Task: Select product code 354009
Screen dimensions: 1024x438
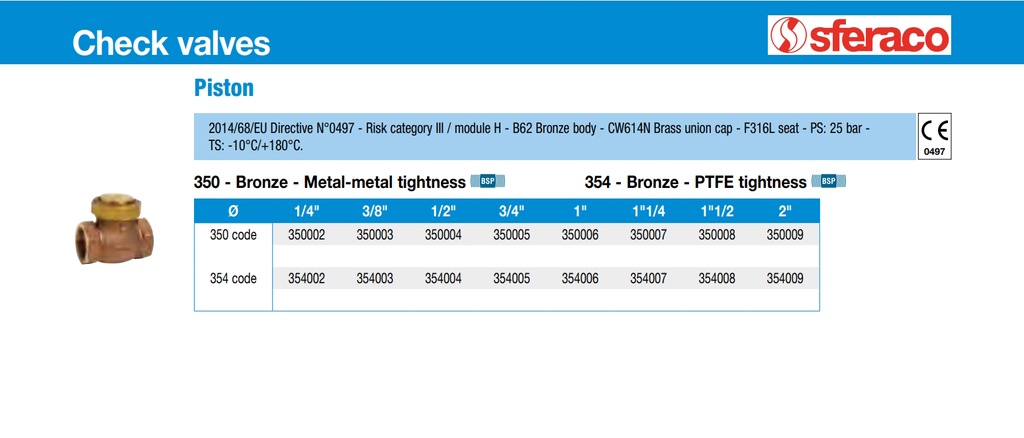Action: 784,279
